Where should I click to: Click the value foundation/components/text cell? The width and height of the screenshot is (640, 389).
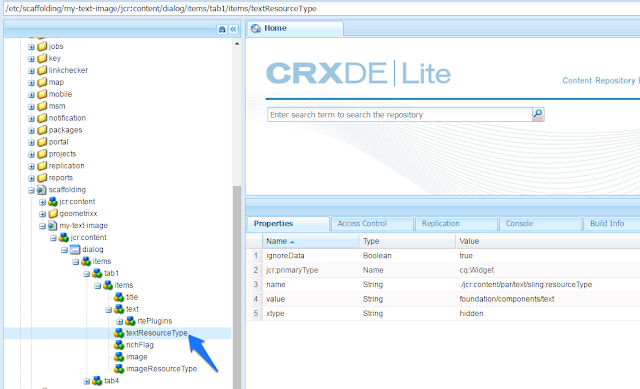(507, 299)
